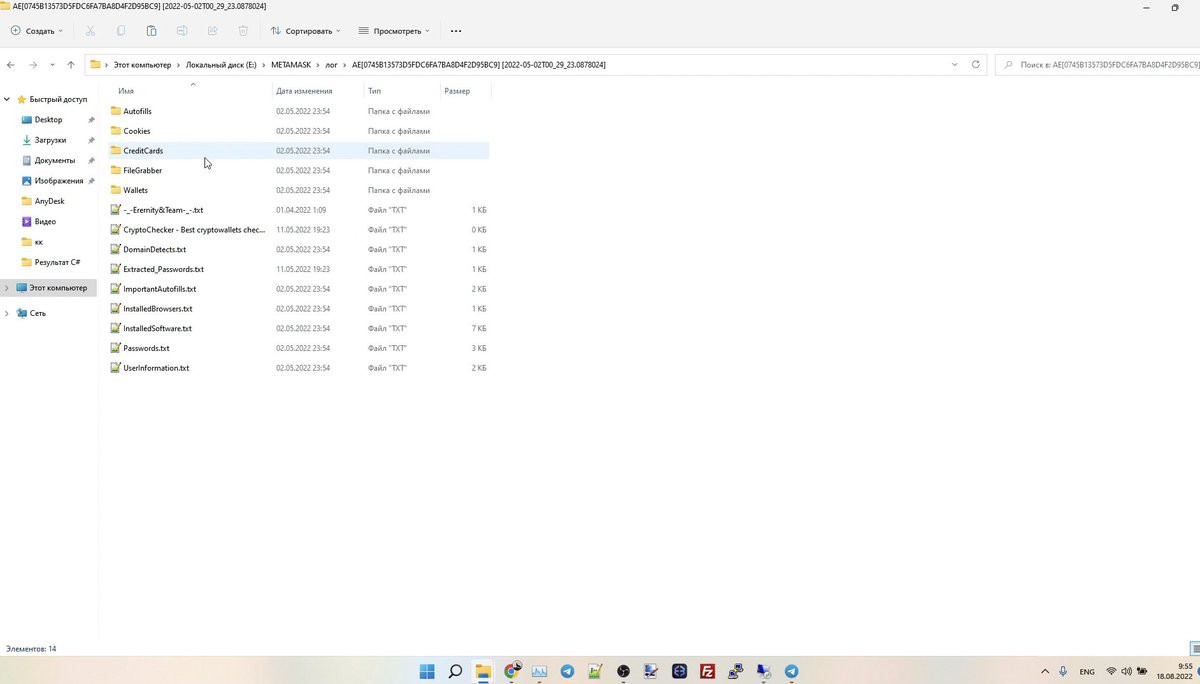Screen dimensions: 1200x684
Task: Click лог in the address breadcrumb
Action: pos(332,65)
